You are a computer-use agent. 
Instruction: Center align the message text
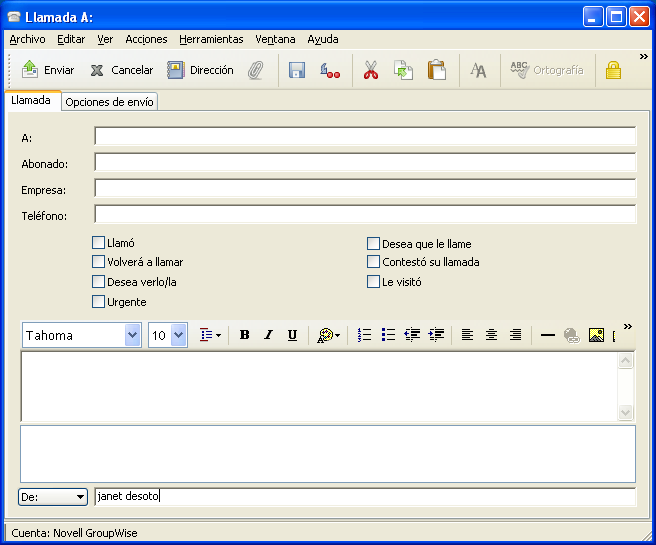pos(491,336)
